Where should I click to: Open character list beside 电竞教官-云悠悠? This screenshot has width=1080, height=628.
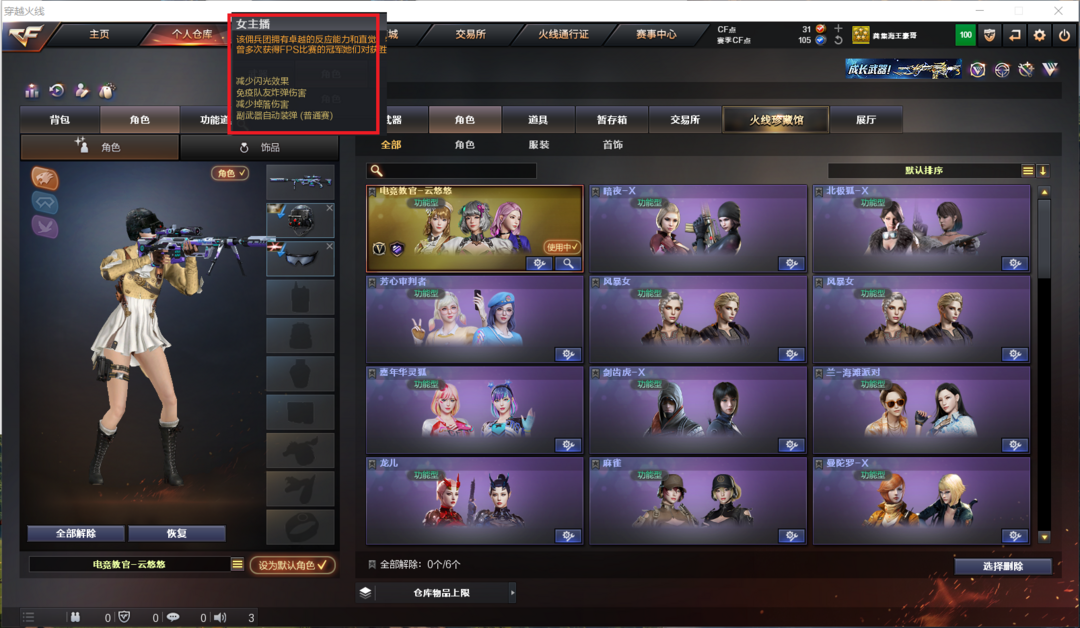(238, 565)
